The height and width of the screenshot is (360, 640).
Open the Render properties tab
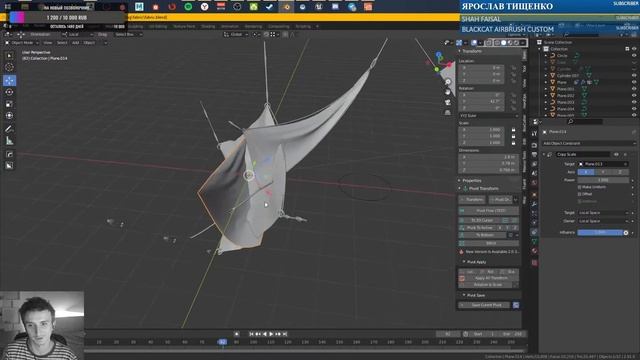534,145
